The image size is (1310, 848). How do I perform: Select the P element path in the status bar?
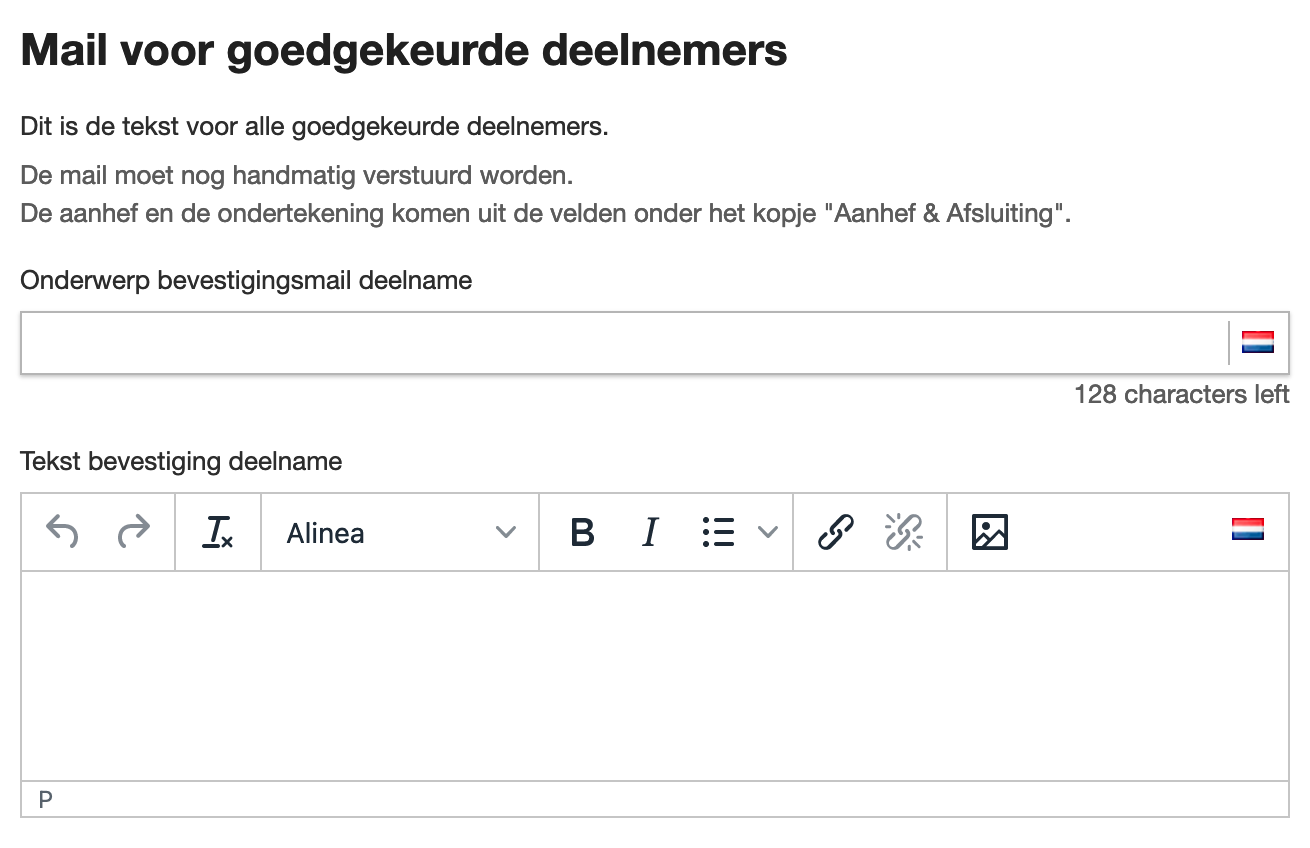click(46, 799)
